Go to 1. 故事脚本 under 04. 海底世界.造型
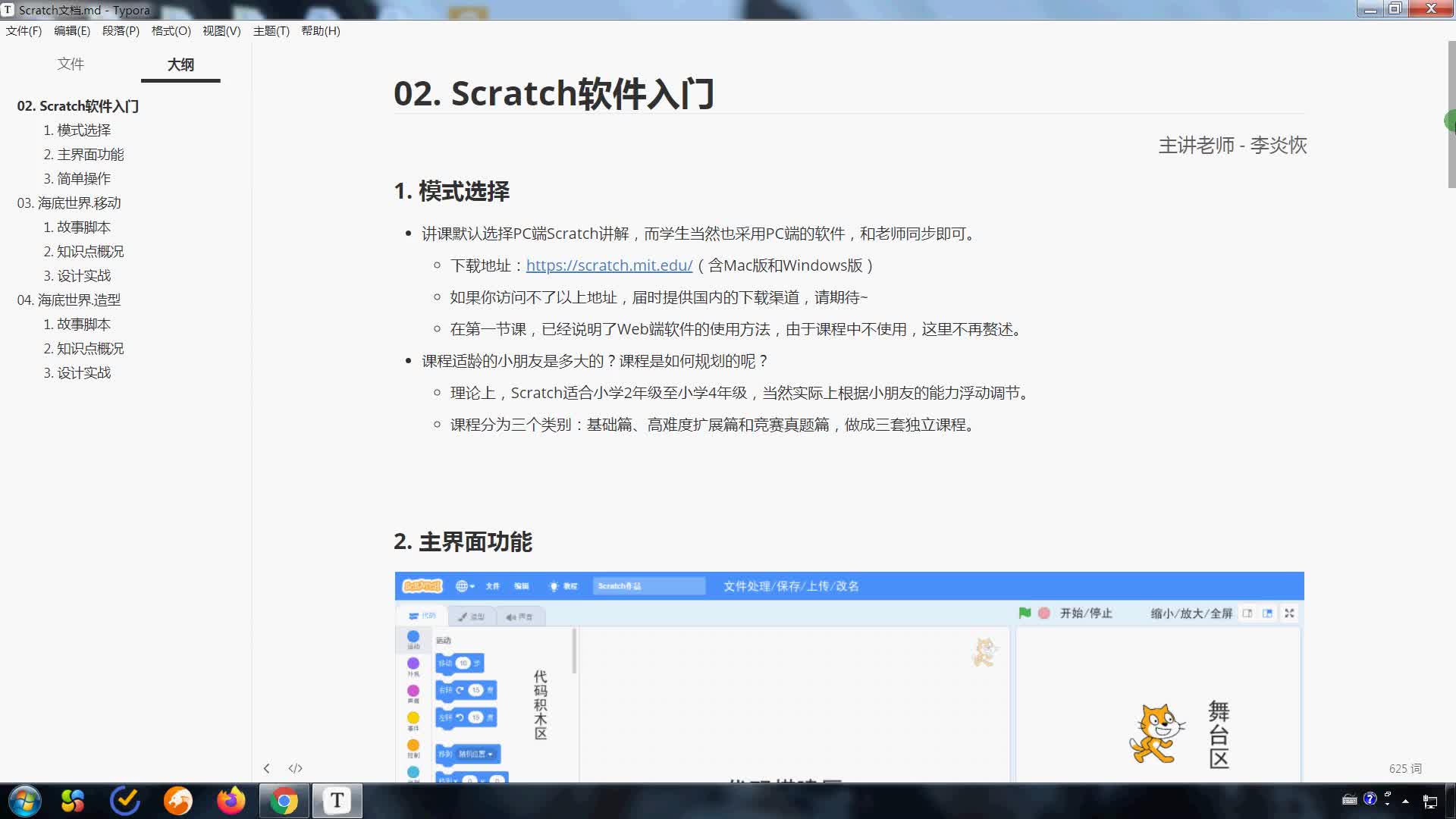This screenshot has width=1456, height=819. (x=77, y=325)
